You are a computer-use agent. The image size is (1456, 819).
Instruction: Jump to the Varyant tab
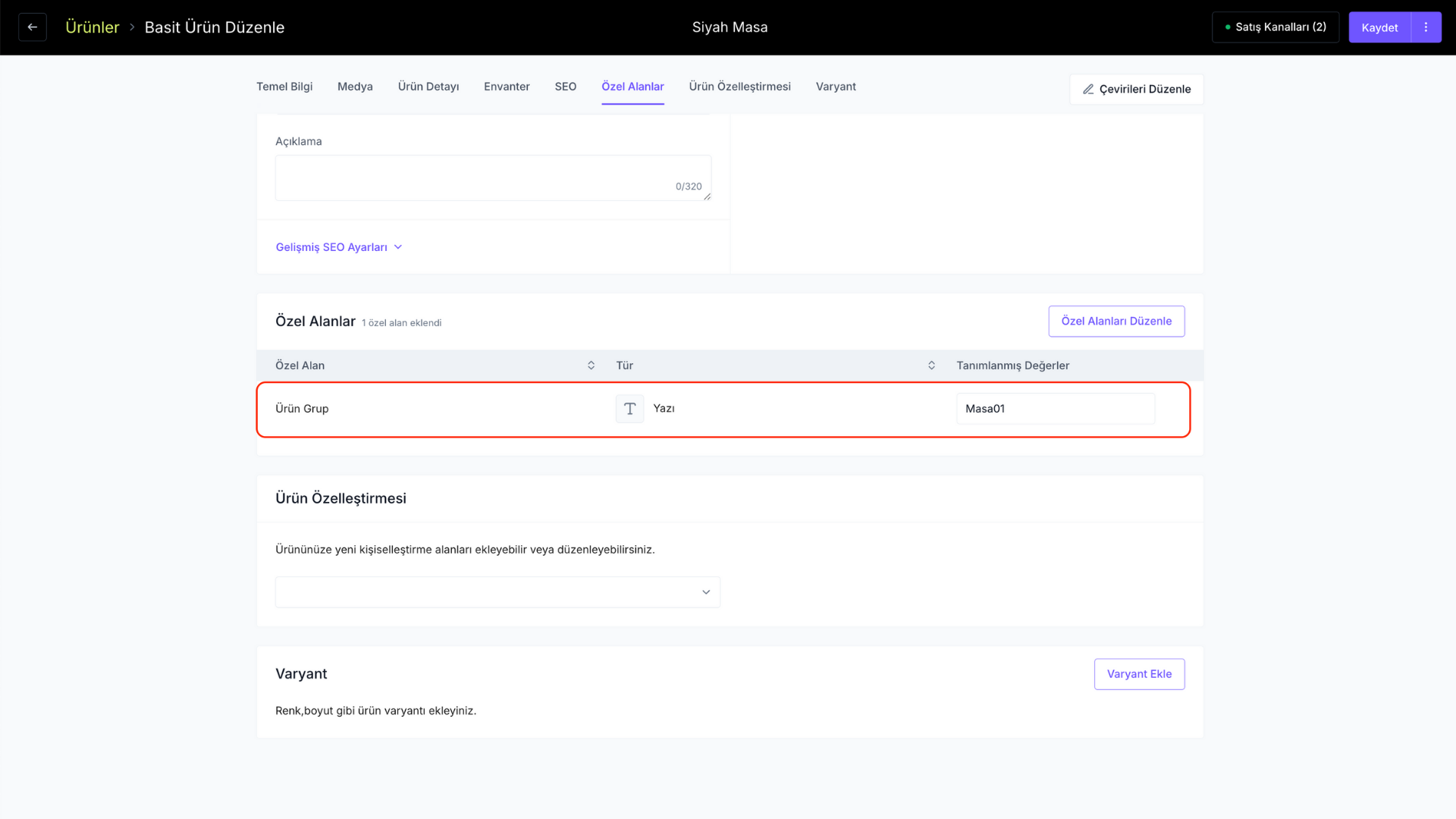click(x=836, y=86)
